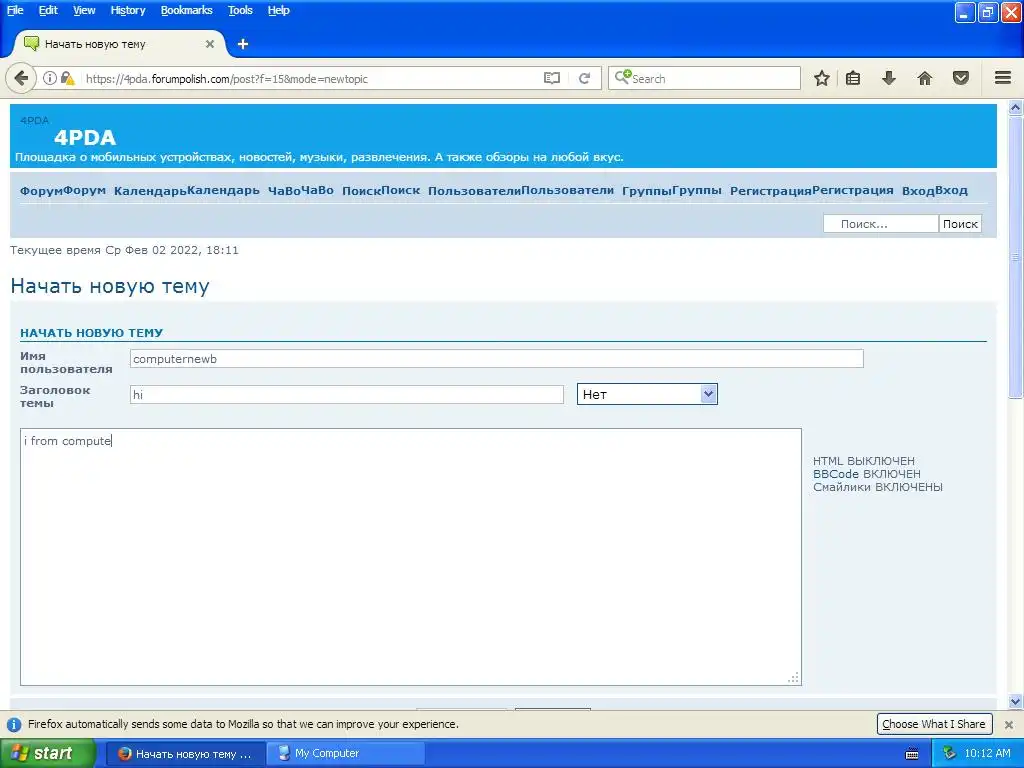This screenshot has width=1024, height=768.
Task: Click the page scrollbar up arrow
Action: (x=1016, y=108)
